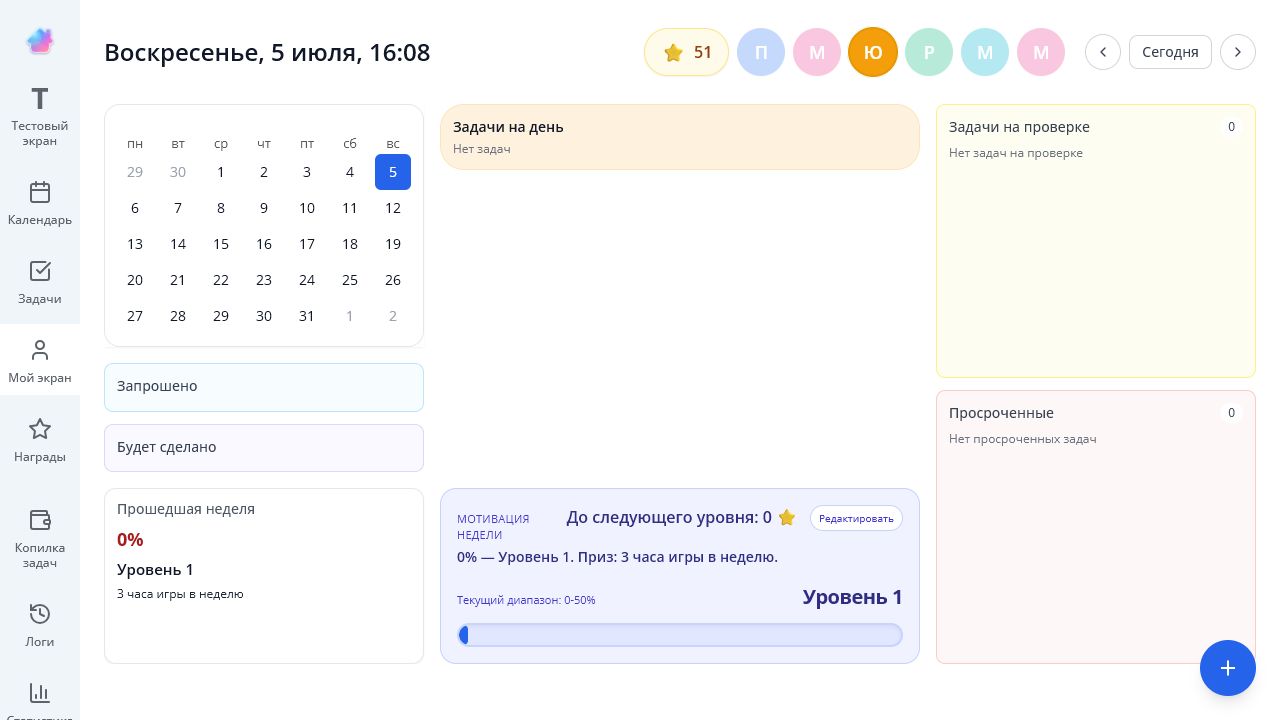Open the Копилка задач wallet section
Screen dimensions: 1280x720
click(40, 538)
